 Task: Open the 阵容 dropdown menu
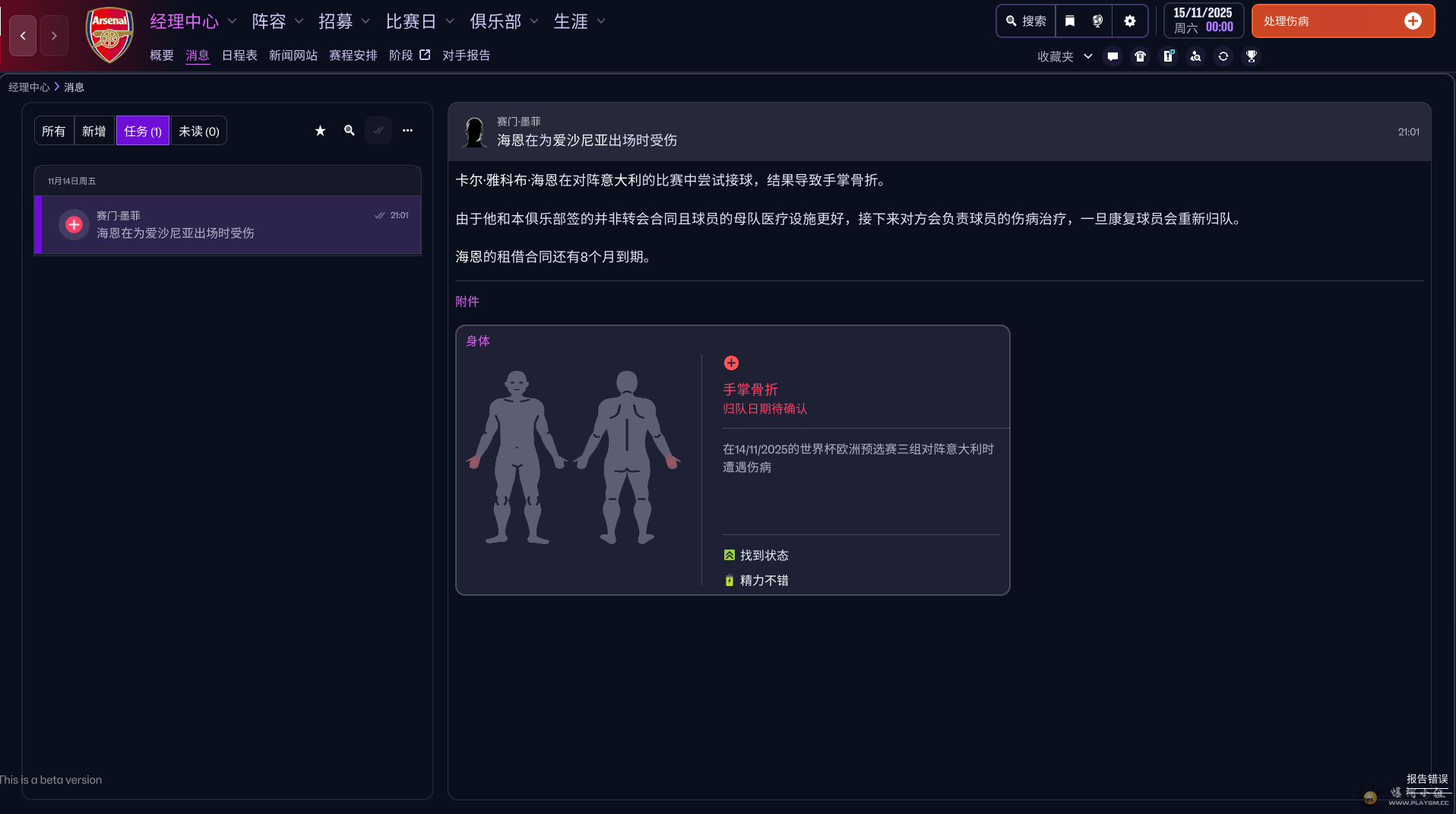[275, 21]
